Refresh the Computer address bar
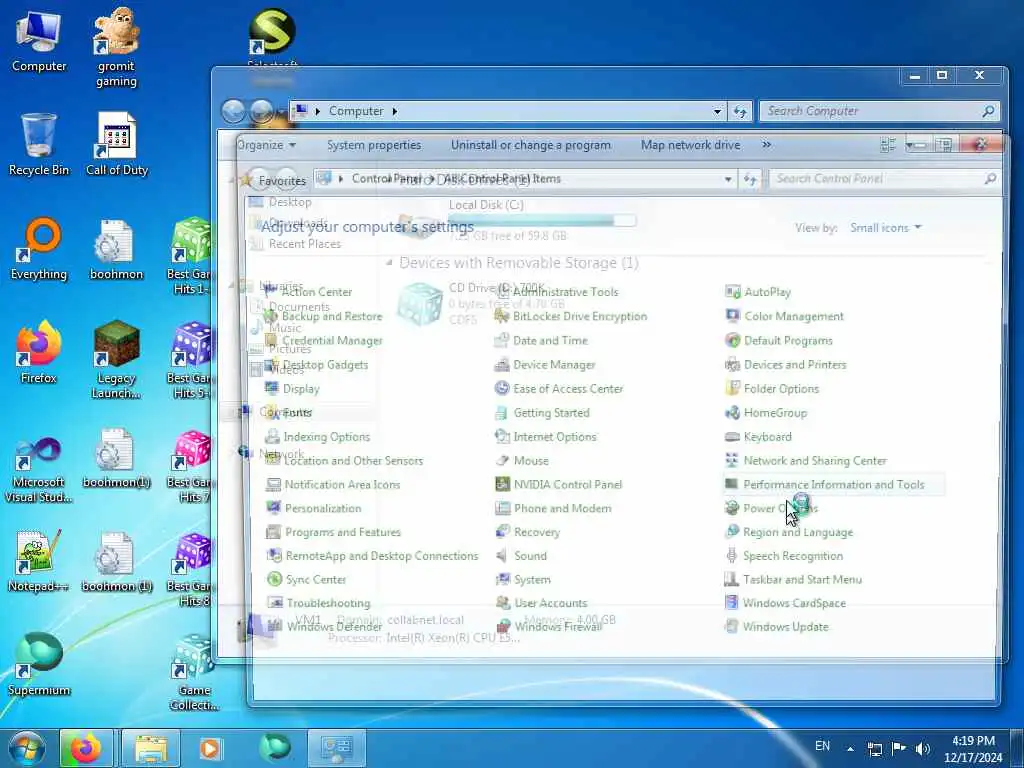 point(740,112)
